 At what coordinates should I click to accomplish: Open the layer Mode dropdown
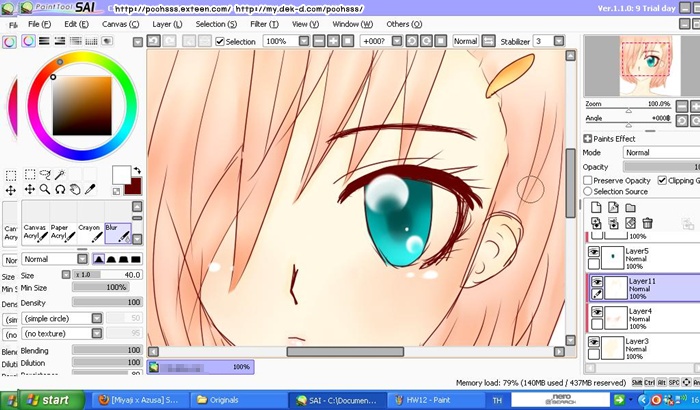click(x=661, y=152)
